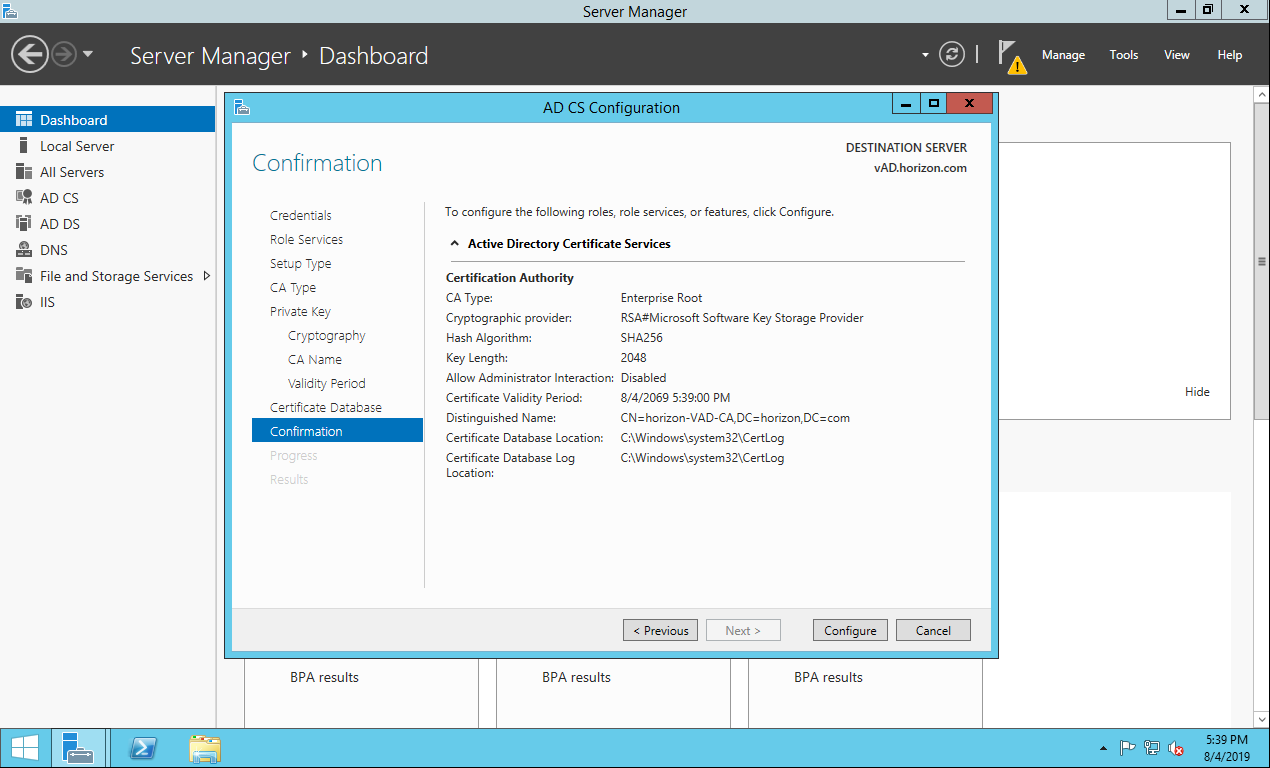This screenshot has height=768, width=1270.
Task: Collapse the Active Directory Certificate Services section
Action: [x=455, y=244]
